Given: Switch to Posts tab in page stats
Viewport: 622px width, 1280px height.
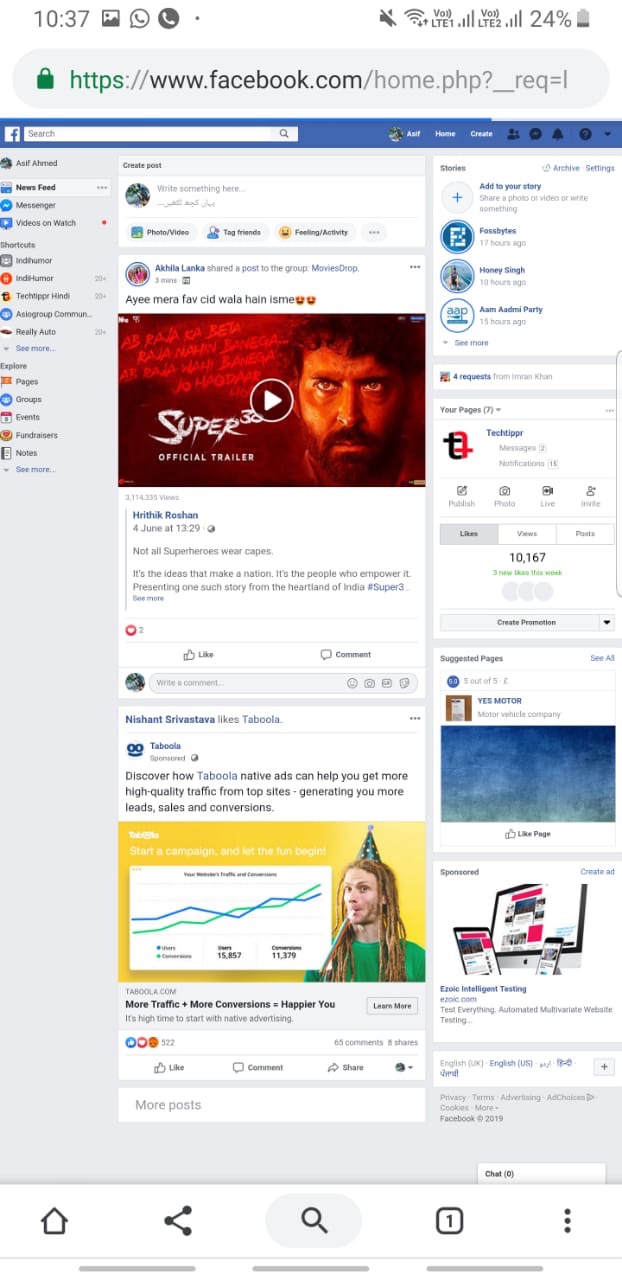Looking at the screenshot, I should (x=585, y=534).
